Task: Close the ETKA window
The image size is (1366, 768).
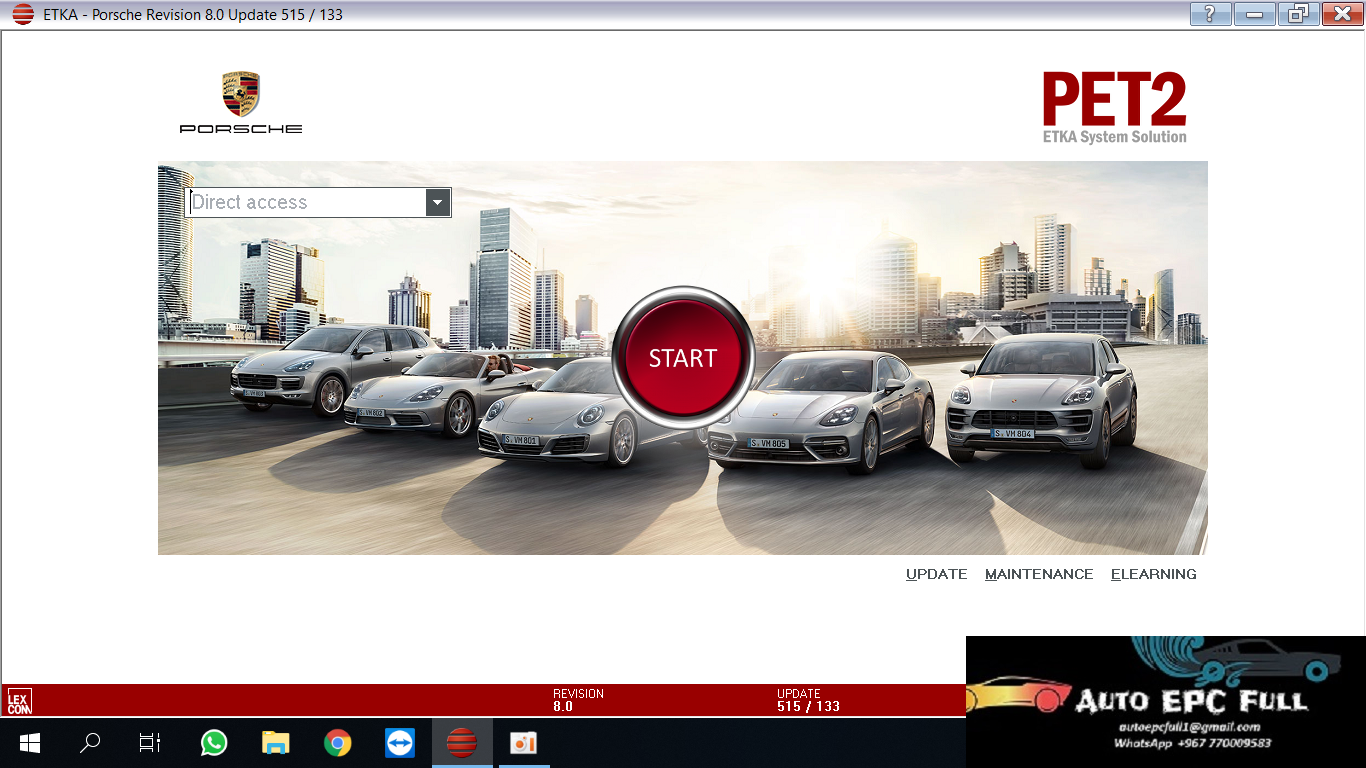Action: tap(1342, 14)
